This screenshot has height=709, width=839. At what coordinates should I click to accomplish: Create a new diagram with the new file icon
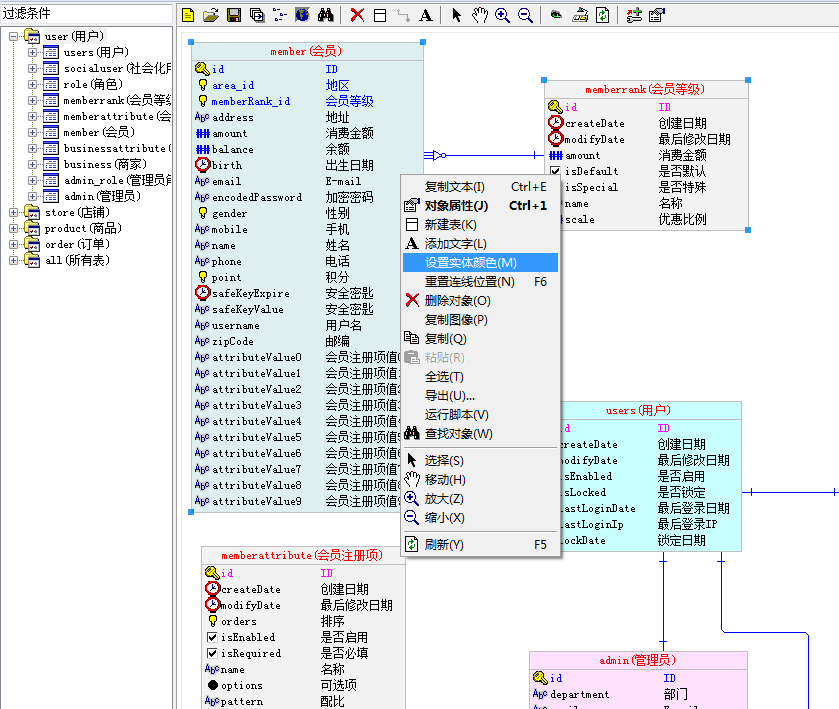[187, 15]
